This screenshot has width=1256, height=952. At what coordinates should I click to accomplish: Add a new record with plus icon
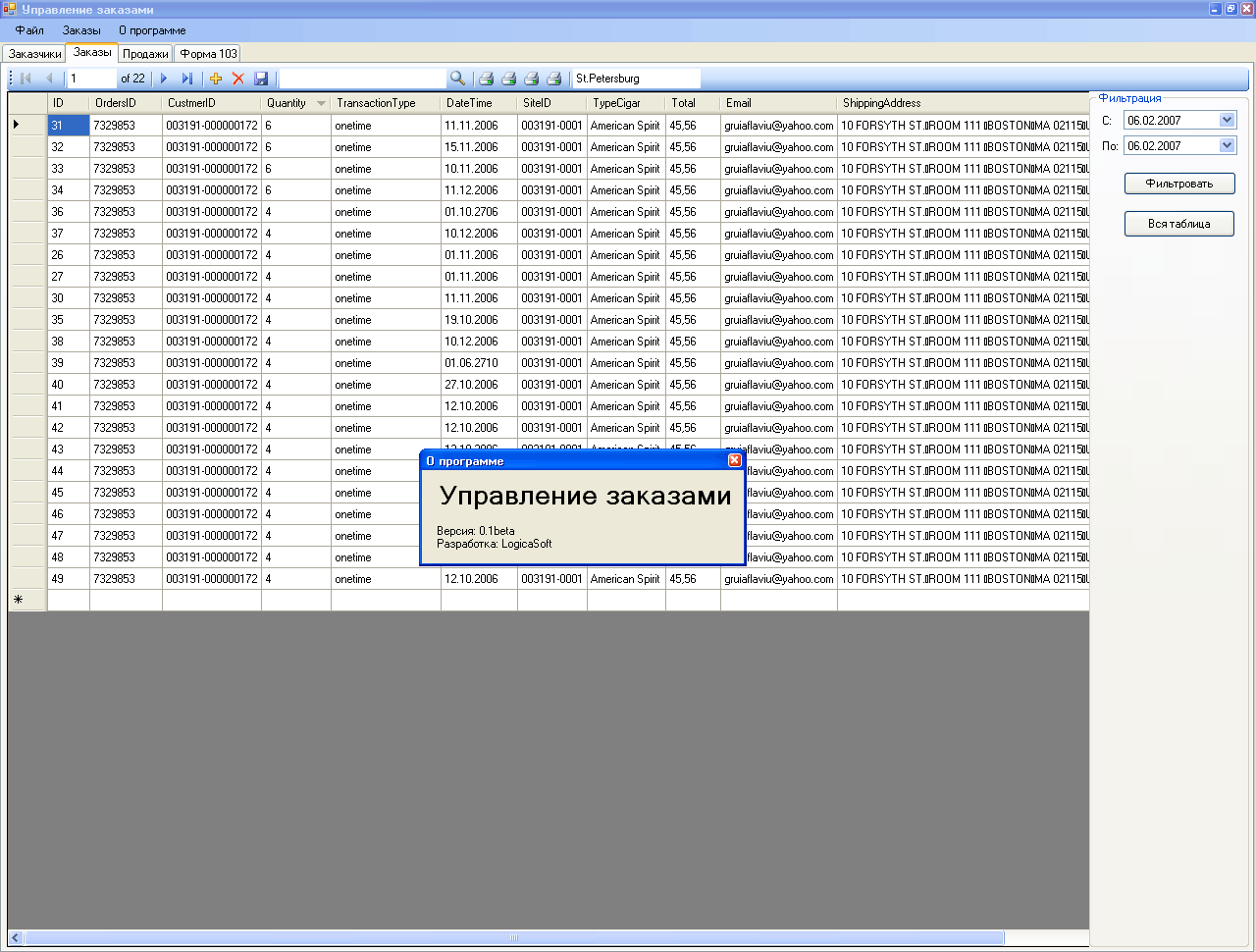[216, 79]
